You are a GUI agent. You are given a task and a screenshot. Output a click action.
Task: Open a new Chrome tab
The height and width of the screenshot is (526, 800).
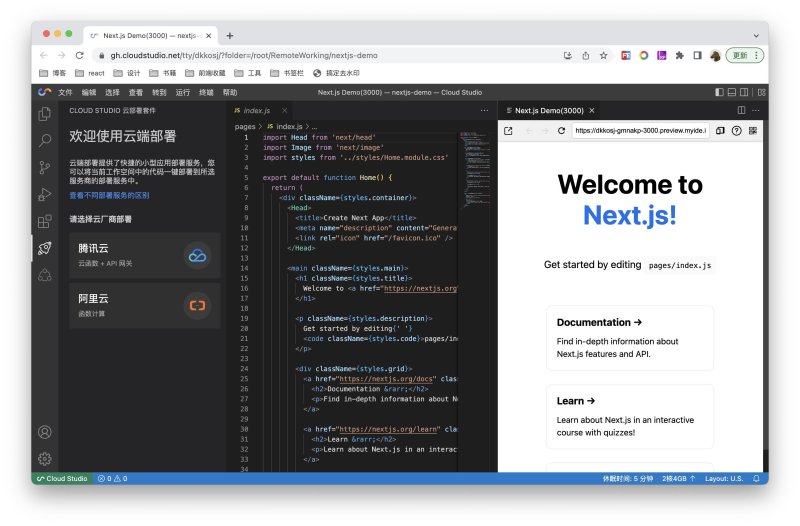(x=230, y=36)
